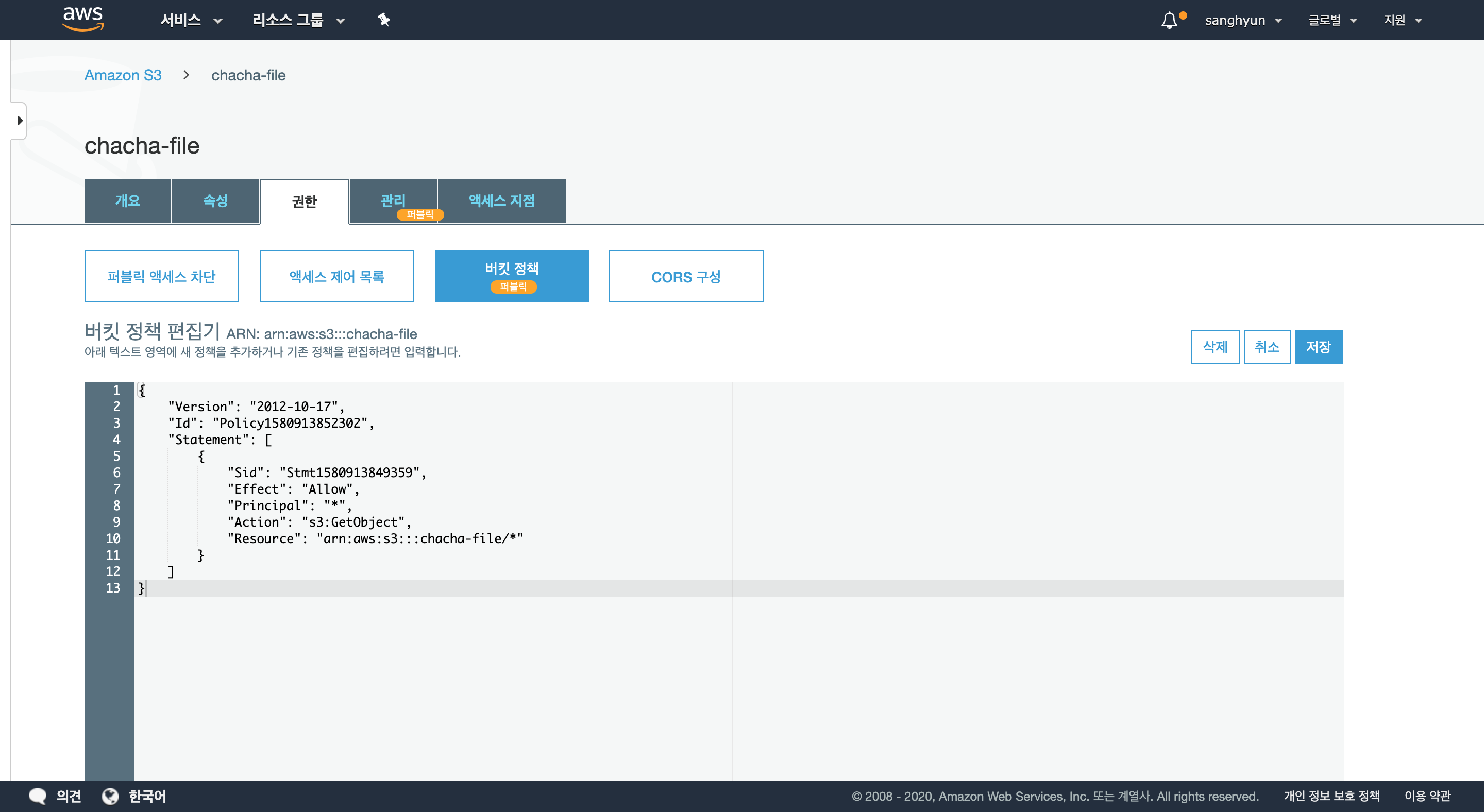Switch to the 속성 tab
The width and height of the screenshot is (1484, 812).
tap(215, 200)
